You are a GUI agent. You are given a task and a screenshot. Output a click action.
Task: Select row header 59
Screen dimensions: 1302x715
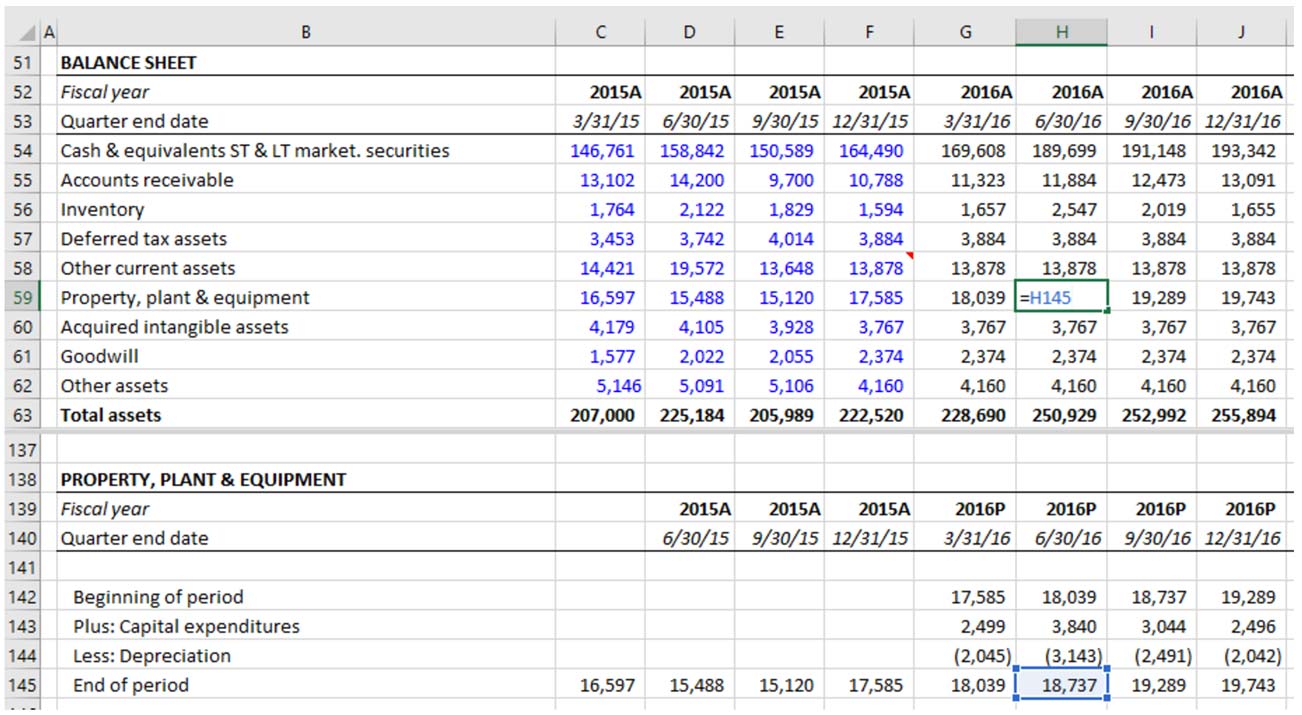23,297
